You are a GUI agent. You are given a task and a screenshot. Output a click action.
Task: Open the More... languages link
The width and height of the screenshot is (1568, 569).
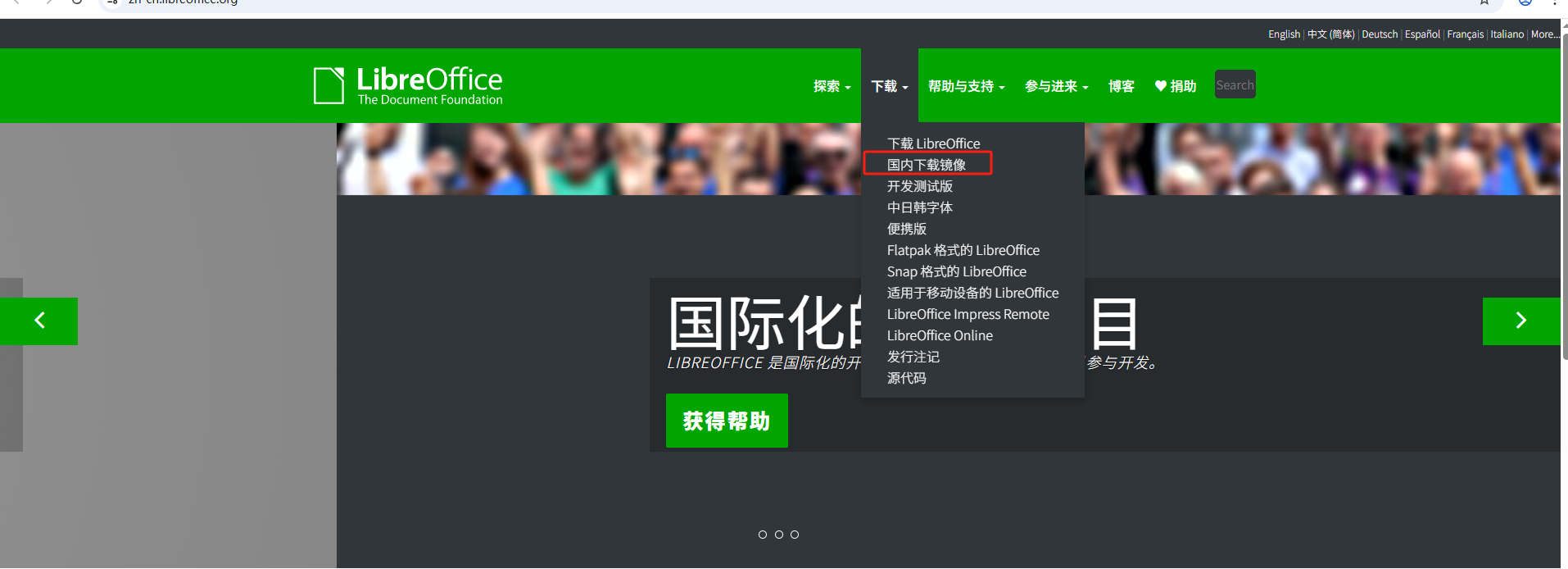tap(1545, 34)
